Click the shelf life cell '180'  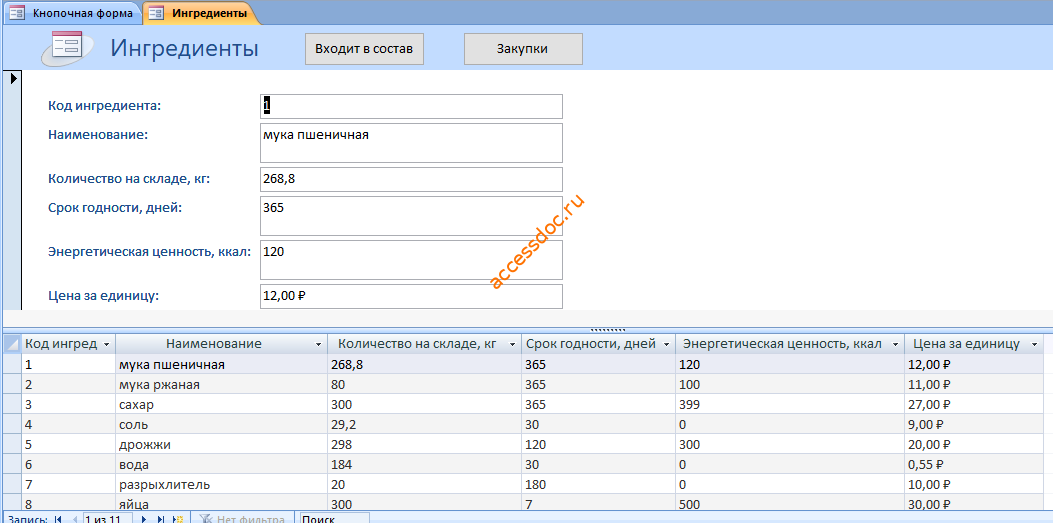(598, 484)
